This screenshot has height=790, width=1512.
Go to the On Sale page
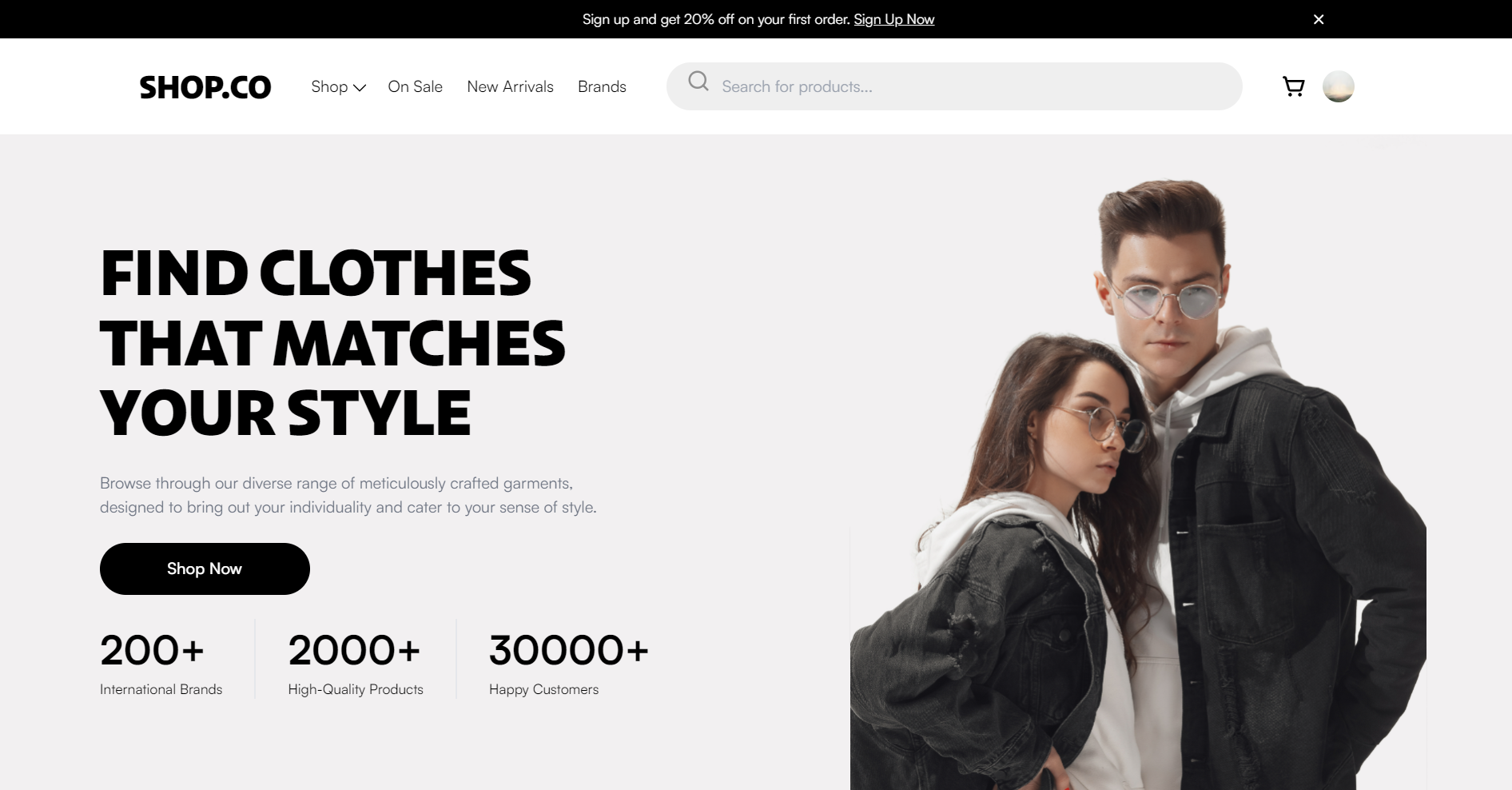coord(415,86)
